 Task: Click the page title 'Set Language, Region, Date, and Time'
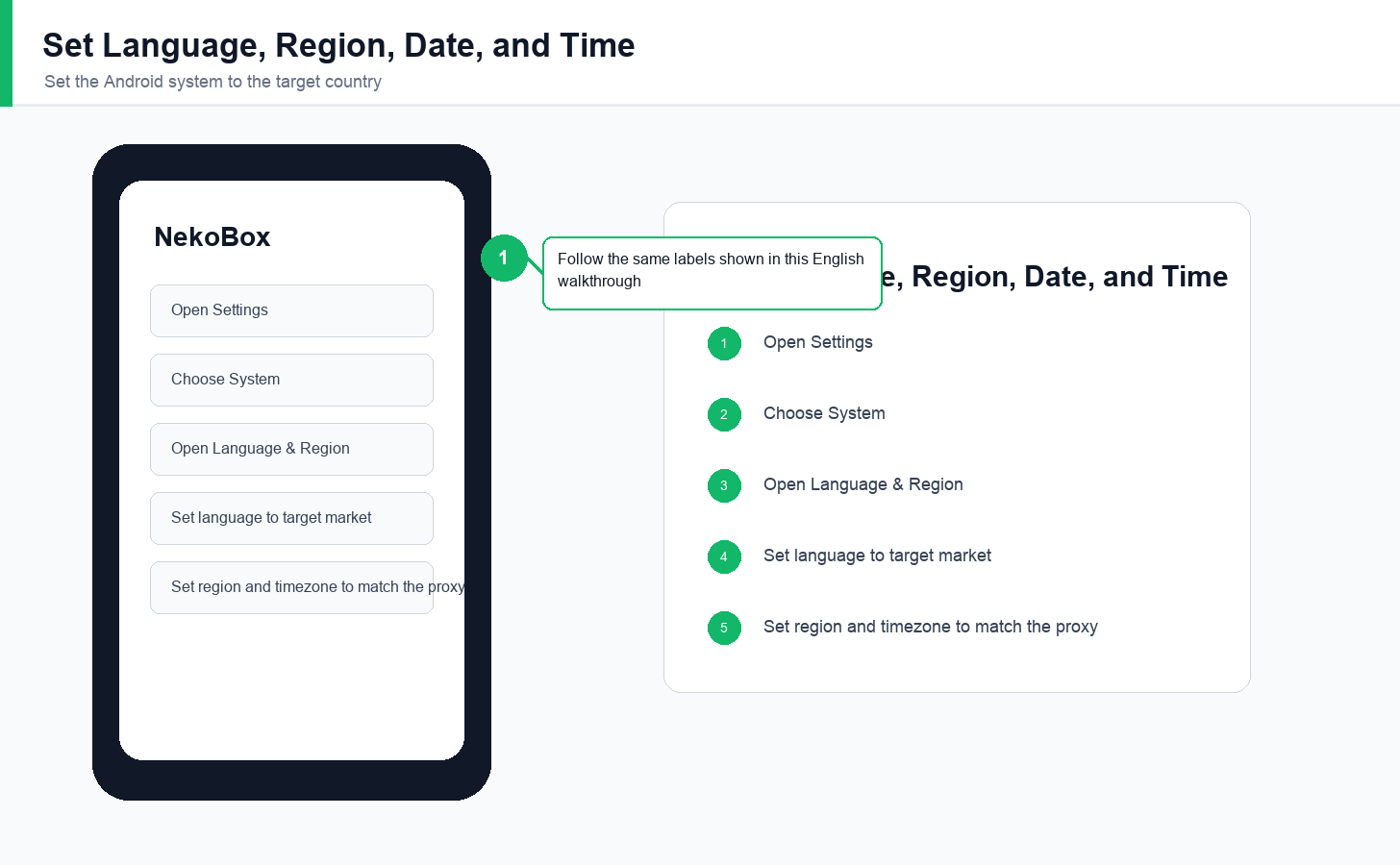click(x=338, y=45)
